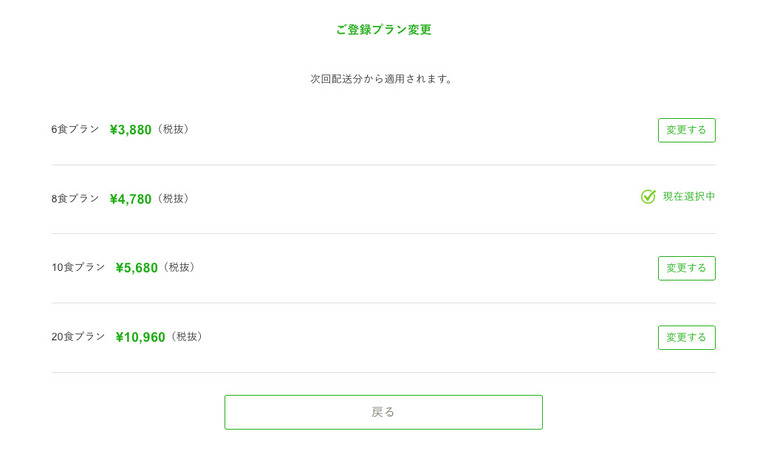Click 変更する for the 10食プラン
Image resolution: width=760 pixels, height=451 pixels.
[686, 268]
